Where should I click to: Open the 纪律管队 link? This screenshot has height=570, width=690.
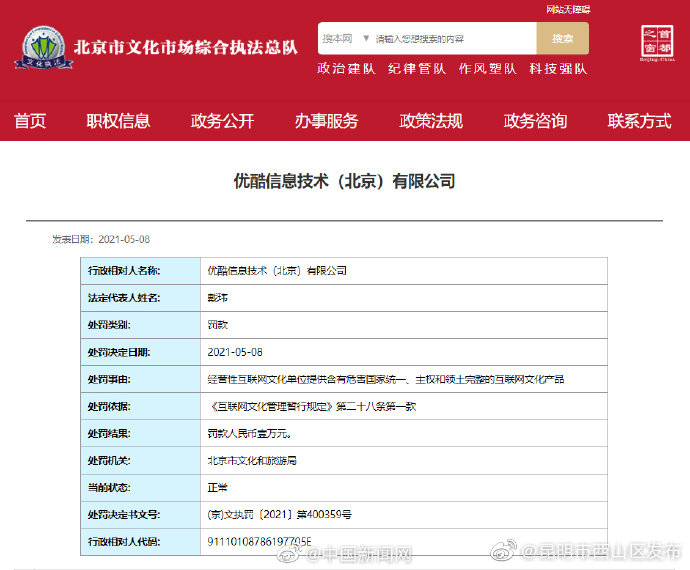417,69
